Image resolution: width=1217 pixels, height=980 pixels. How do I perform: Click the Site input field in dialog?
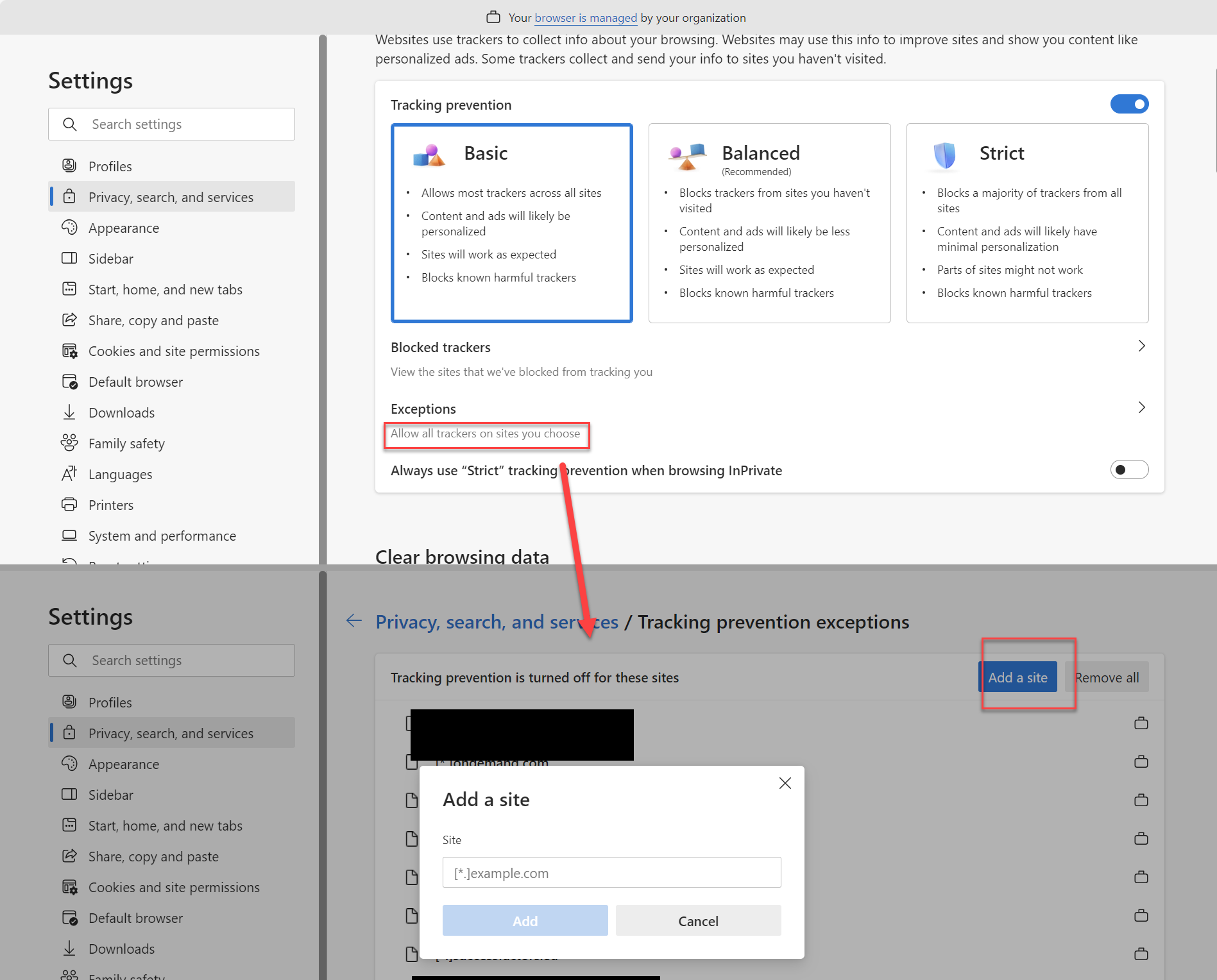pos(611,872)
